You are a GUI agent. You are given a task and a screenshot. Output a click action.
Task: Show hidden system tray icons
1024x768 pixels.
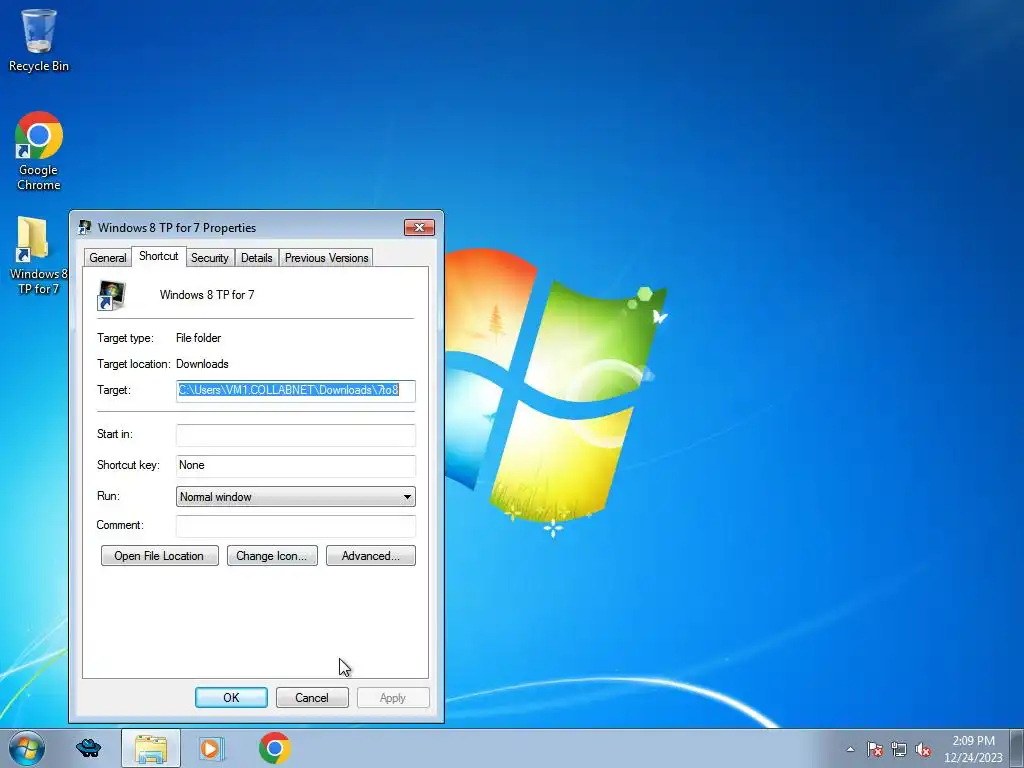850,749
